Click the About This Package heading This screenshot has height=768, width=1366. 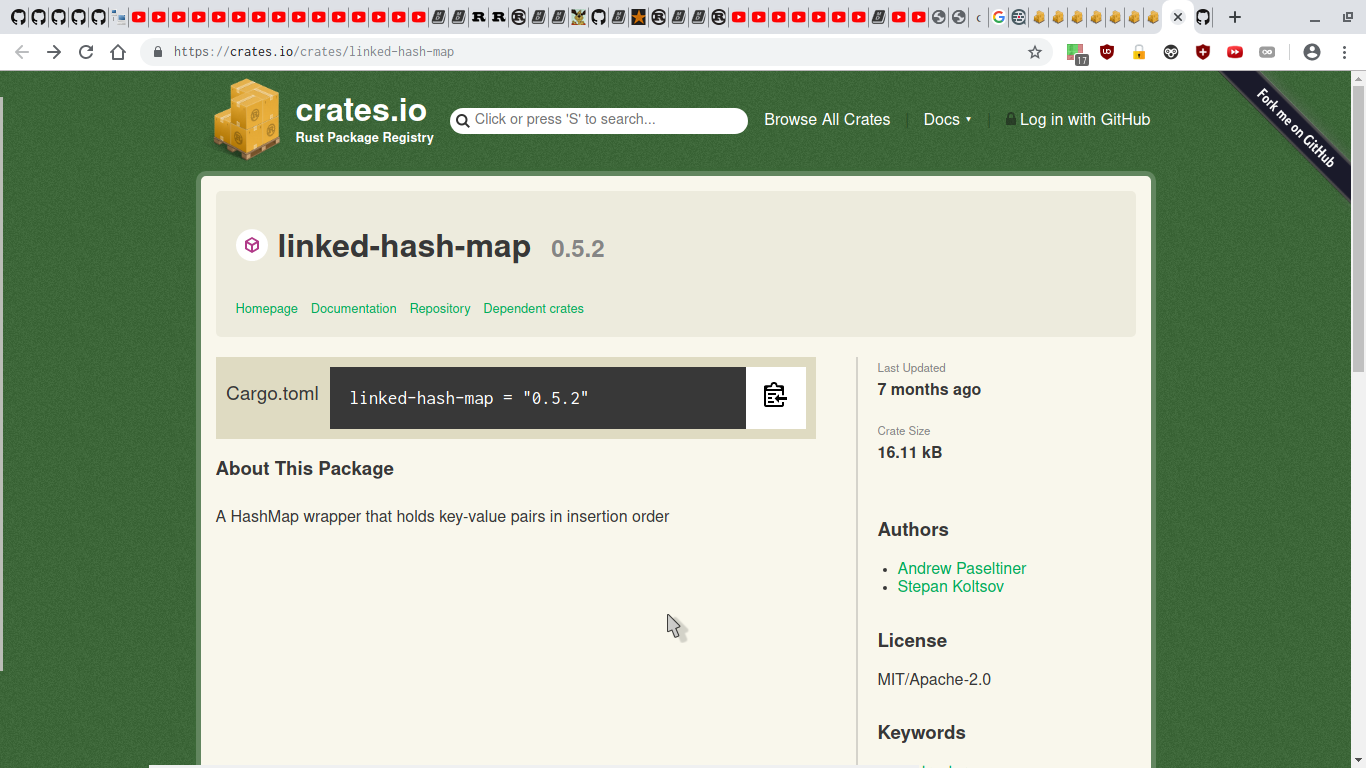point(305,468)
